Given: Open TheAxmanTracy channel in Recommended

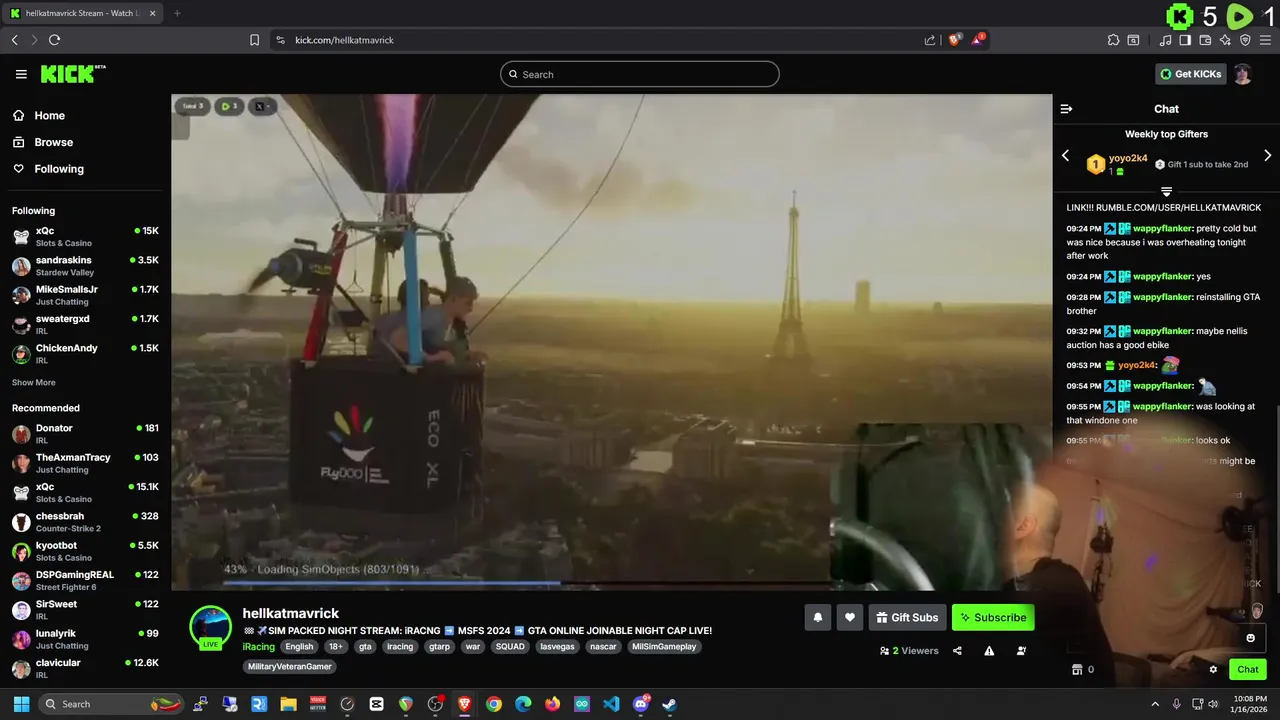Looking at the screenshot, I should click(85, 463).
